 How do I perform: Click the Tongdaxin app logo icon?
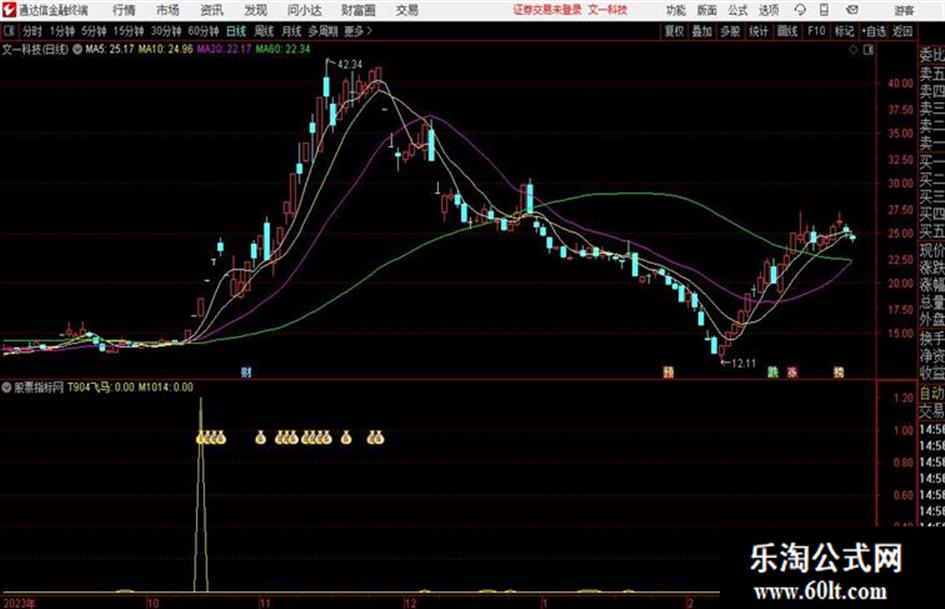(x=8, y=10)
